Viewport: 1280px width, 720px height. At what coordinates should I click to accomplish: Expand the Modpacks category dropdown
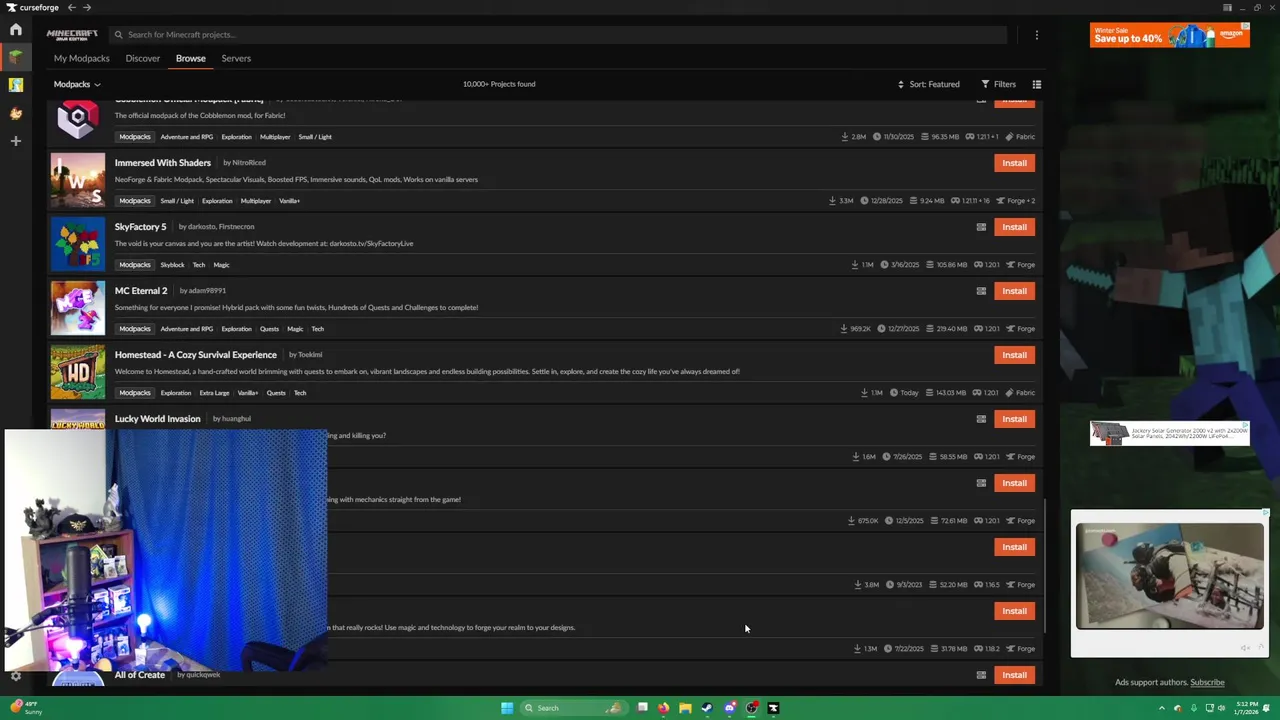pos(77,84)
